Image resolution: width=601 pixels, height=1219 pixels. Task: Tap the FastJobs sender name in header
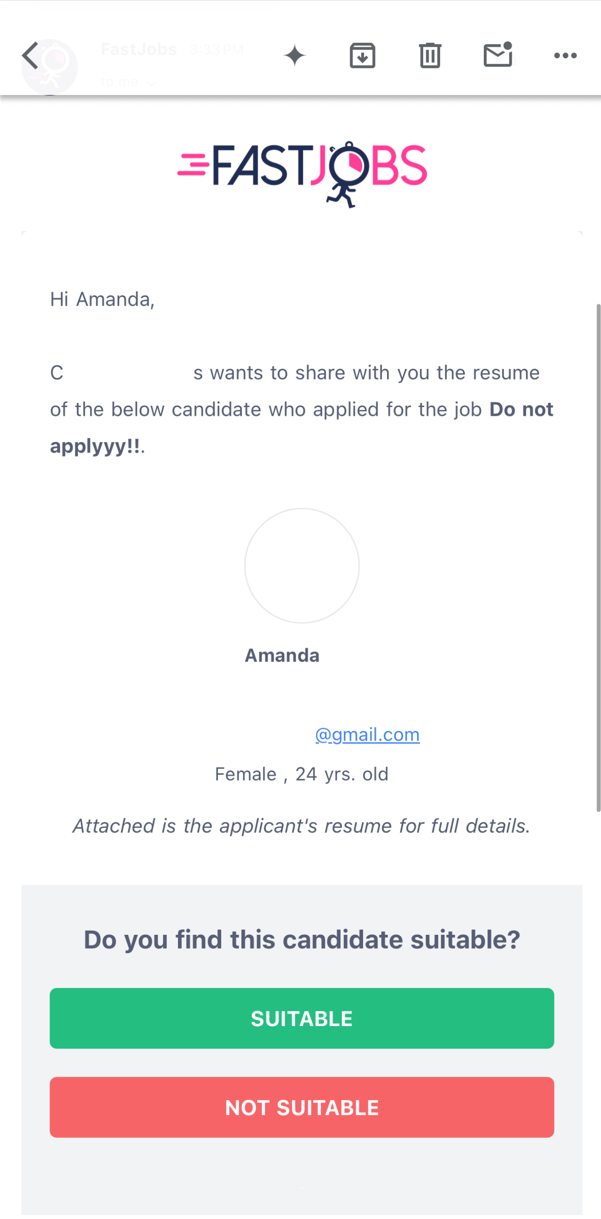(x=139, y=49)
